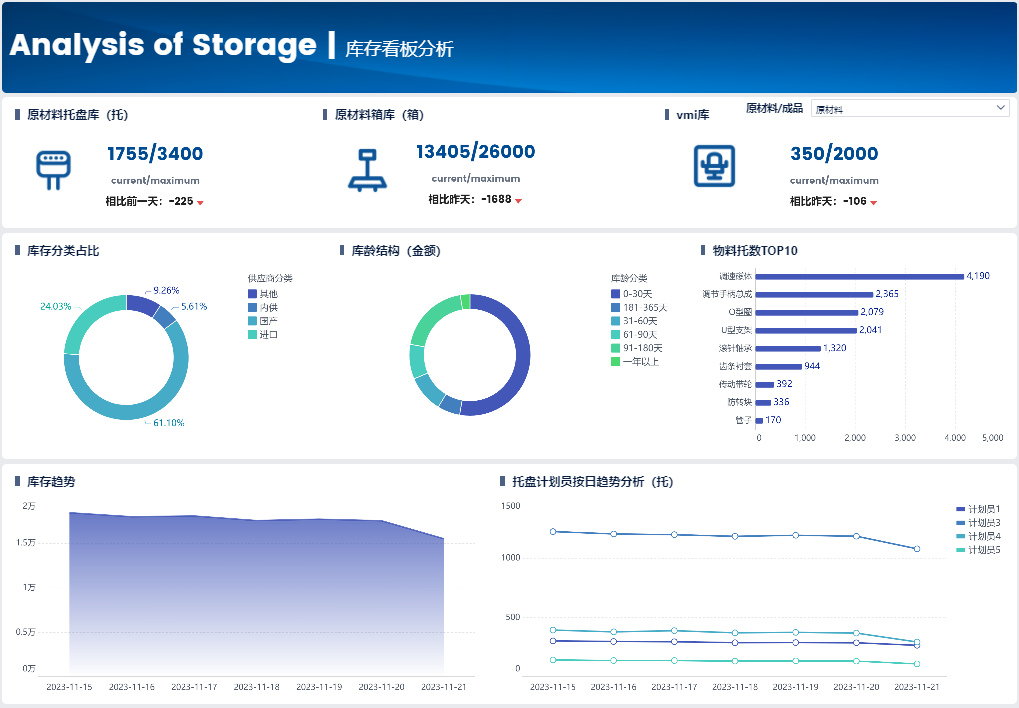This screenshot has height=708, width=1019.
Task: Click 2023-11-17 on 库存趋势 axis
Action: point(194,687)
